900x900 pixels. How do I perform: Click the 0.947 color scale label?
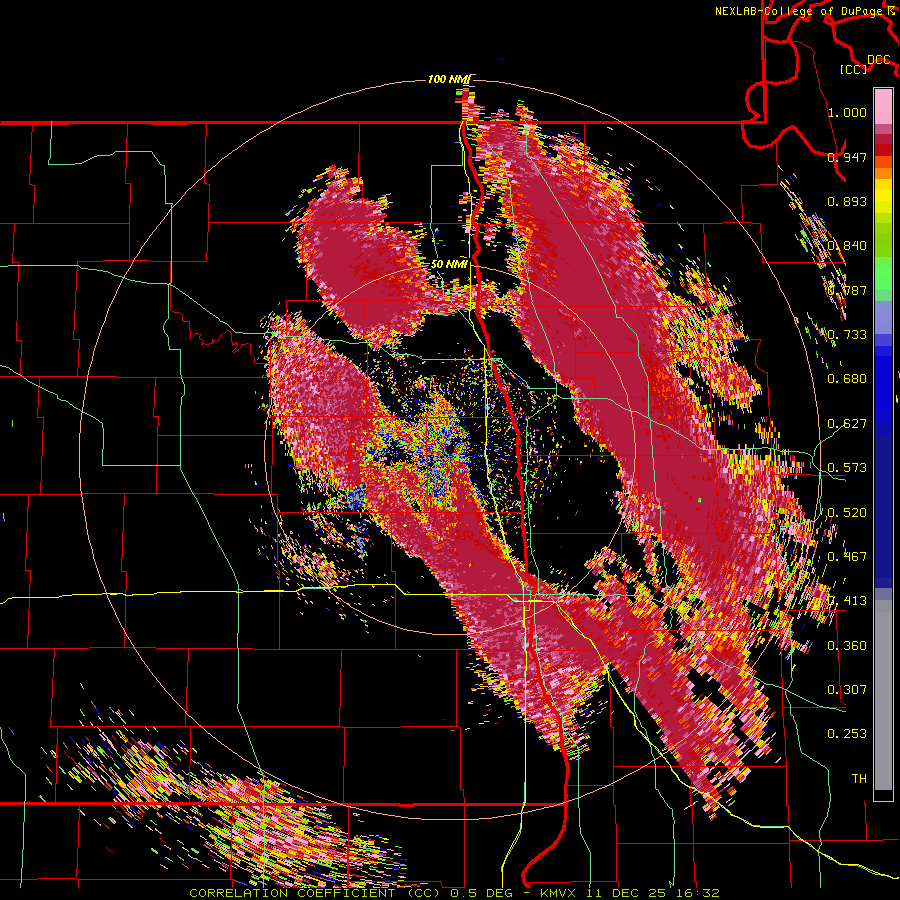(x=847, y=157)
